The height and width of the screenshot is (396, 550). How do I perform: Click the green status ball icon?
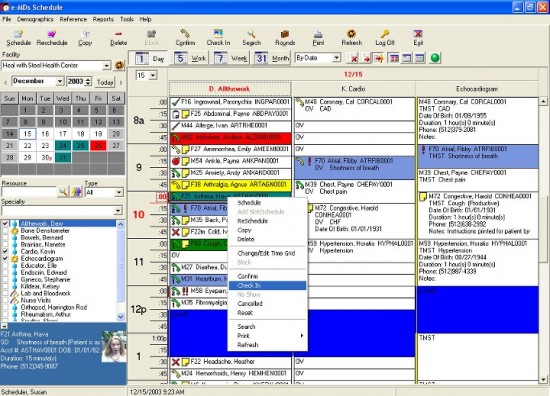[435, 58]
